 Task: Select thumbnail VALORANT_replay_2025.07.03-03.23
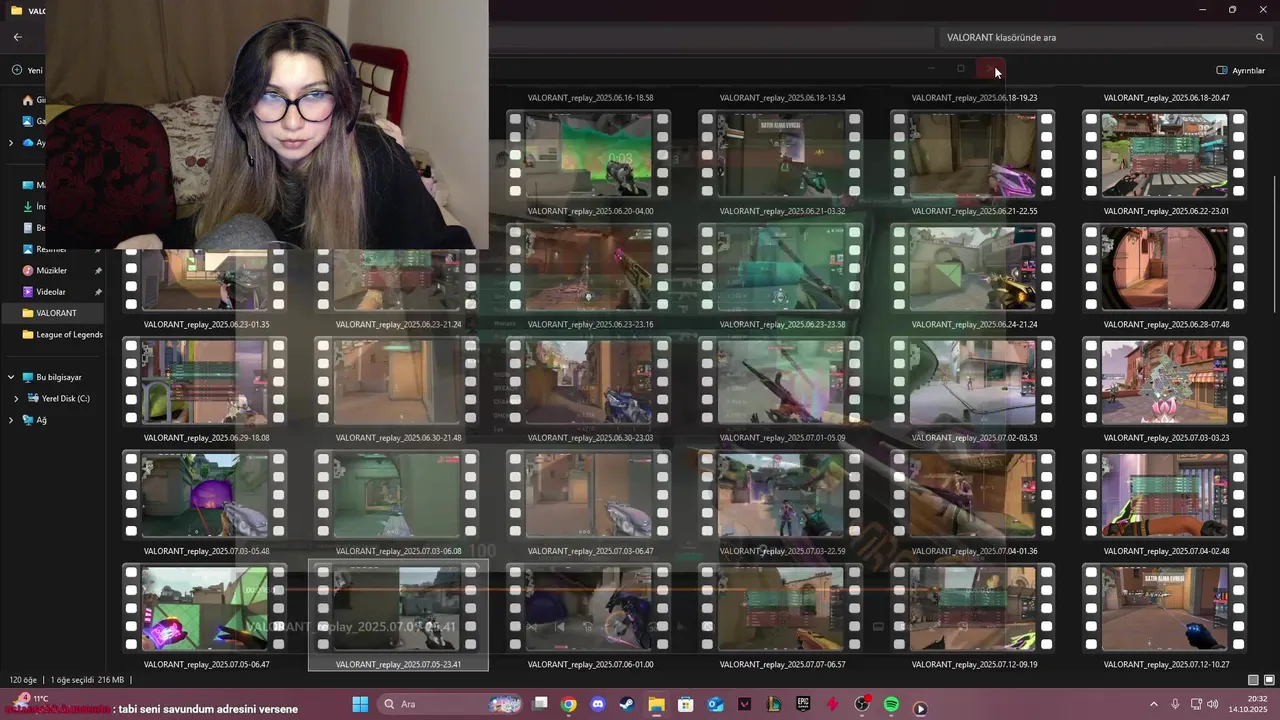pos(1166,381)
